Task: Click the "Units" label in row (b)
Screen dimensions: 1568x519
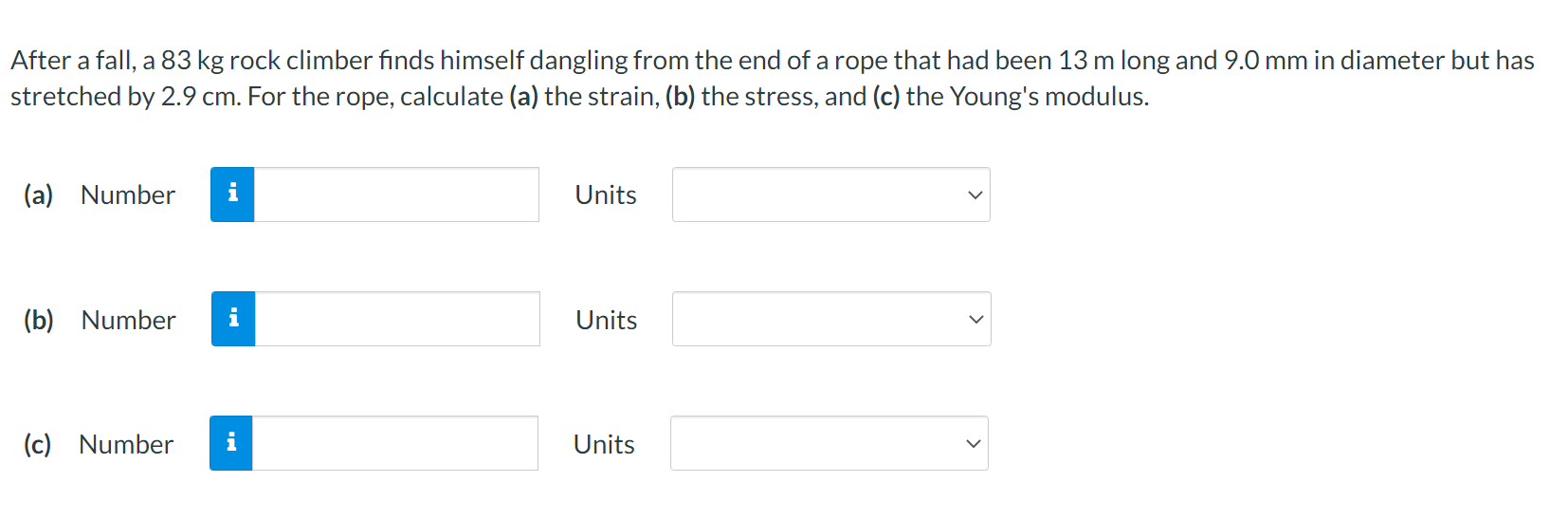Action: (607, 320)
